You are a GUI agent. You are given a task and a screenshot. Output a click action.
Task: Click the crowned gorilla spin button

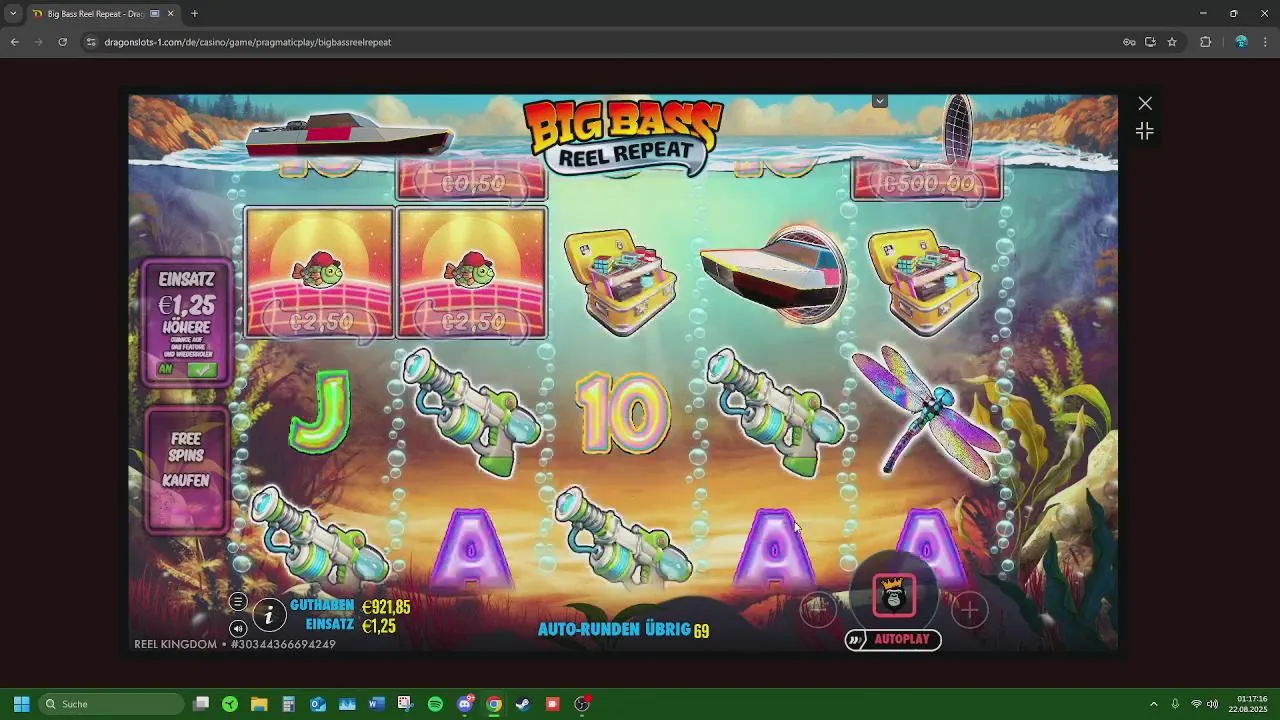pos(893,595)
